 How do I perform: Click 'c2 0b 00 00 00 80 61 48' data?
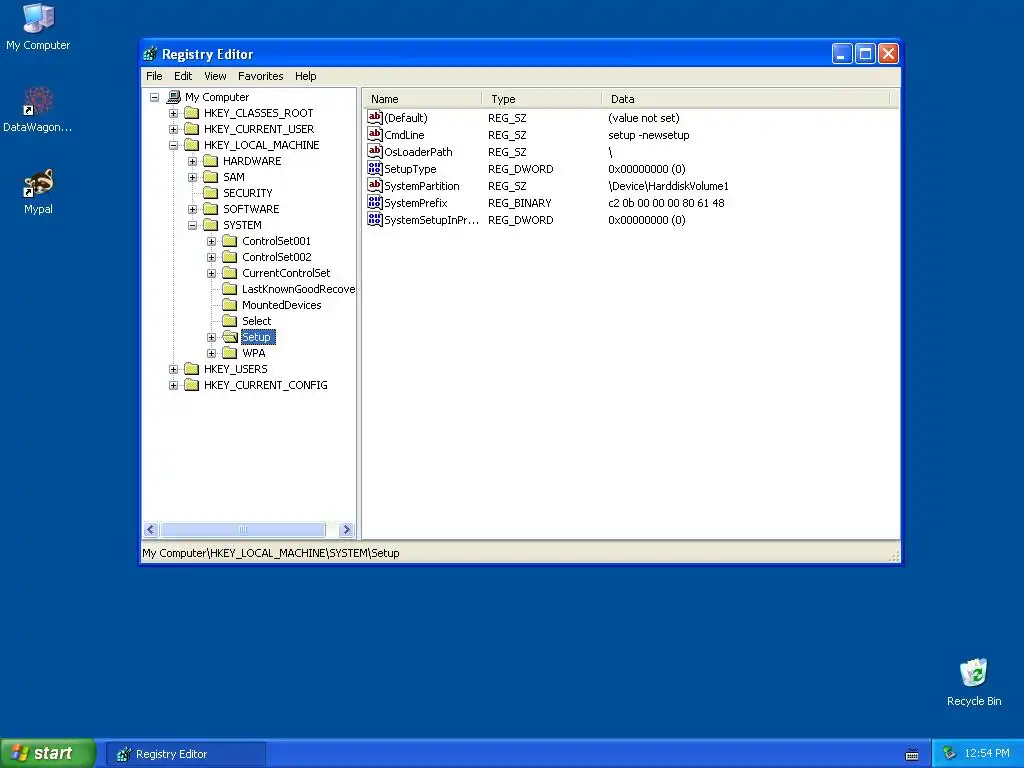tap(666, 203)
